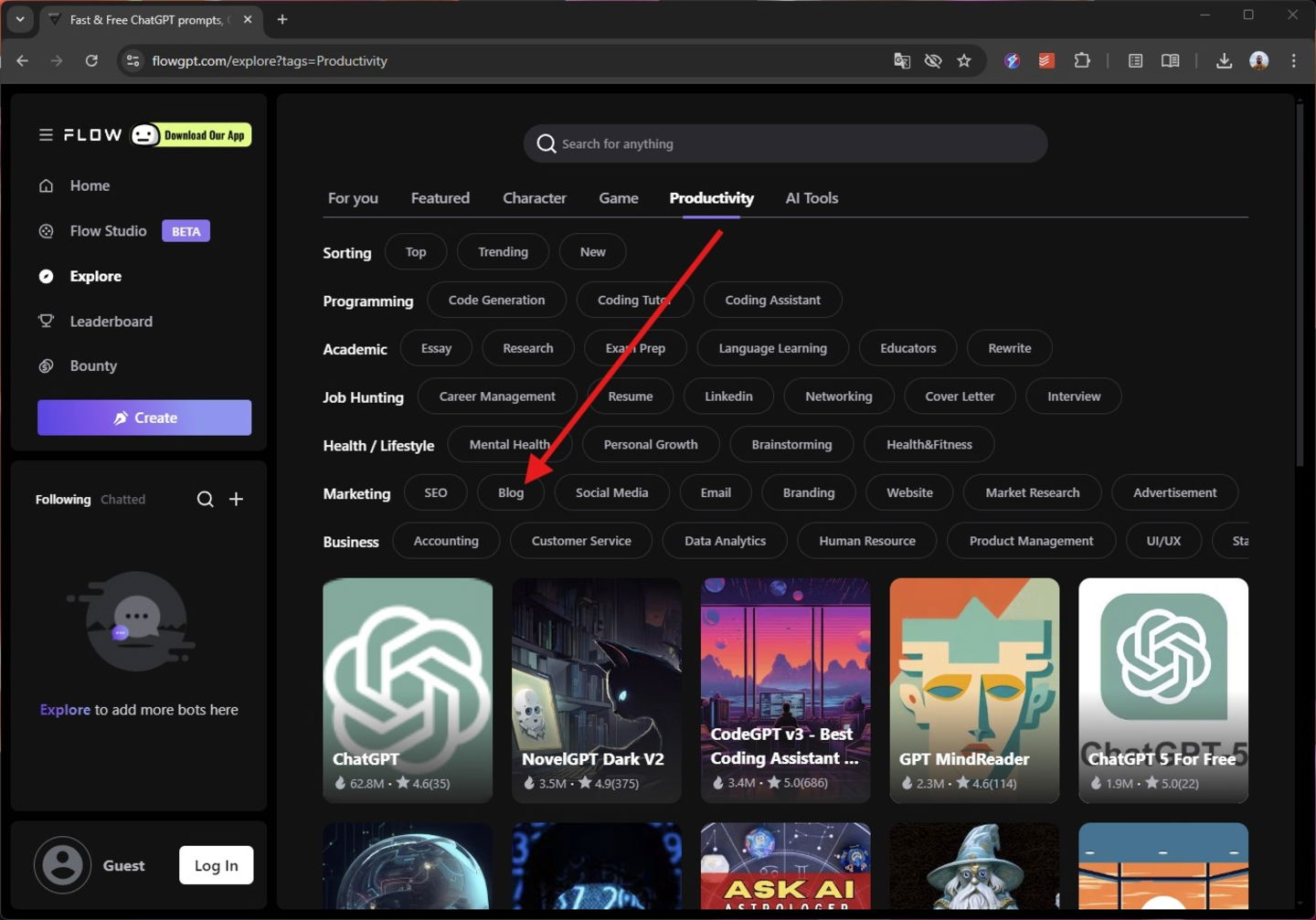
Task: Open the site information control in address bar
Action: pos(133,60)
